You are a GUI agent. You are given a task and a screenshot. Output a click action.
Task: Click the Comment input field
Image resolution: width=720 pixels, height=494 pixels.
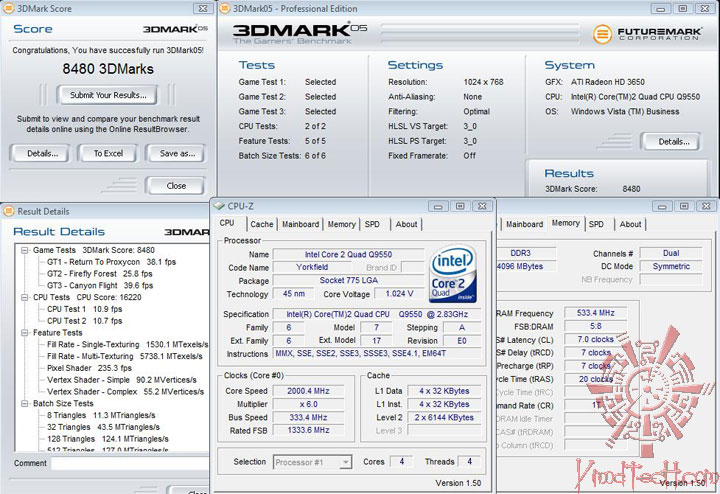coord(130,463)
